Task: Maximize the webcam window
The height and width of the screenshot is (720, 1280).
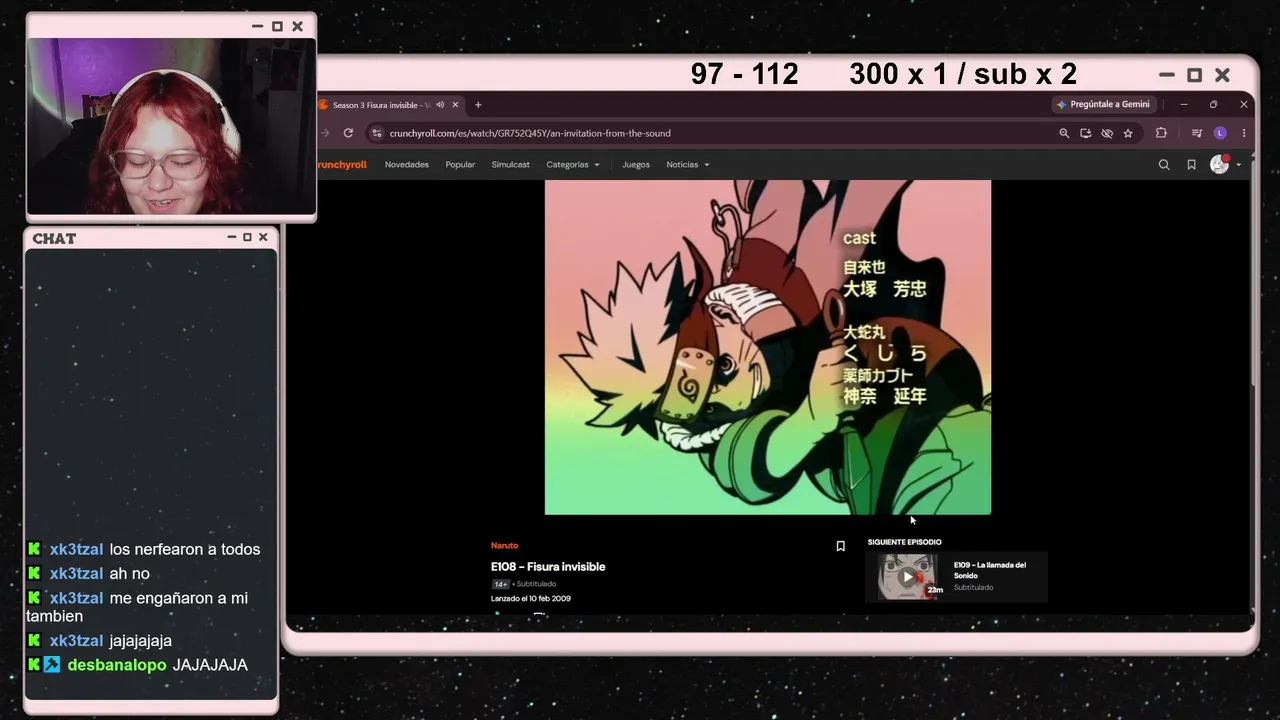Action: (x=278, y=26)
